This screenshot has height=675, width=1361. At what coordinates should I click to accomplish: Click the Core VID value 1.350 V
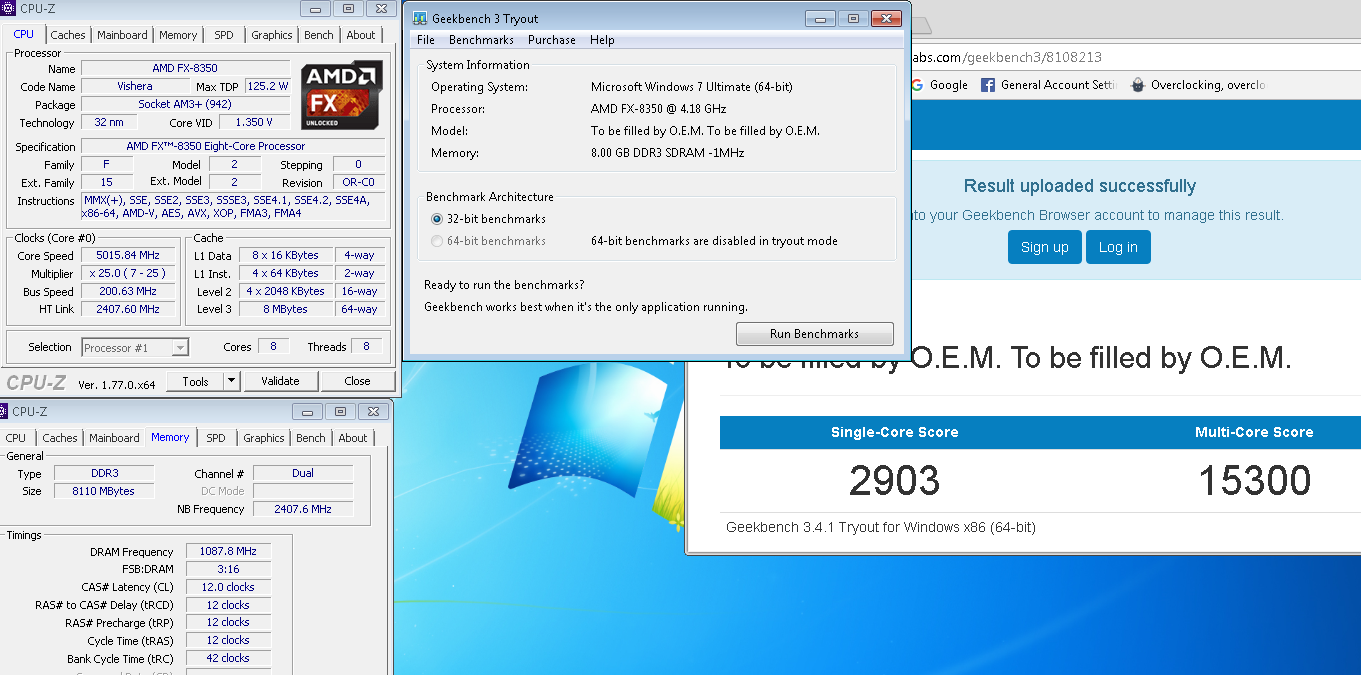click(254, 123)
